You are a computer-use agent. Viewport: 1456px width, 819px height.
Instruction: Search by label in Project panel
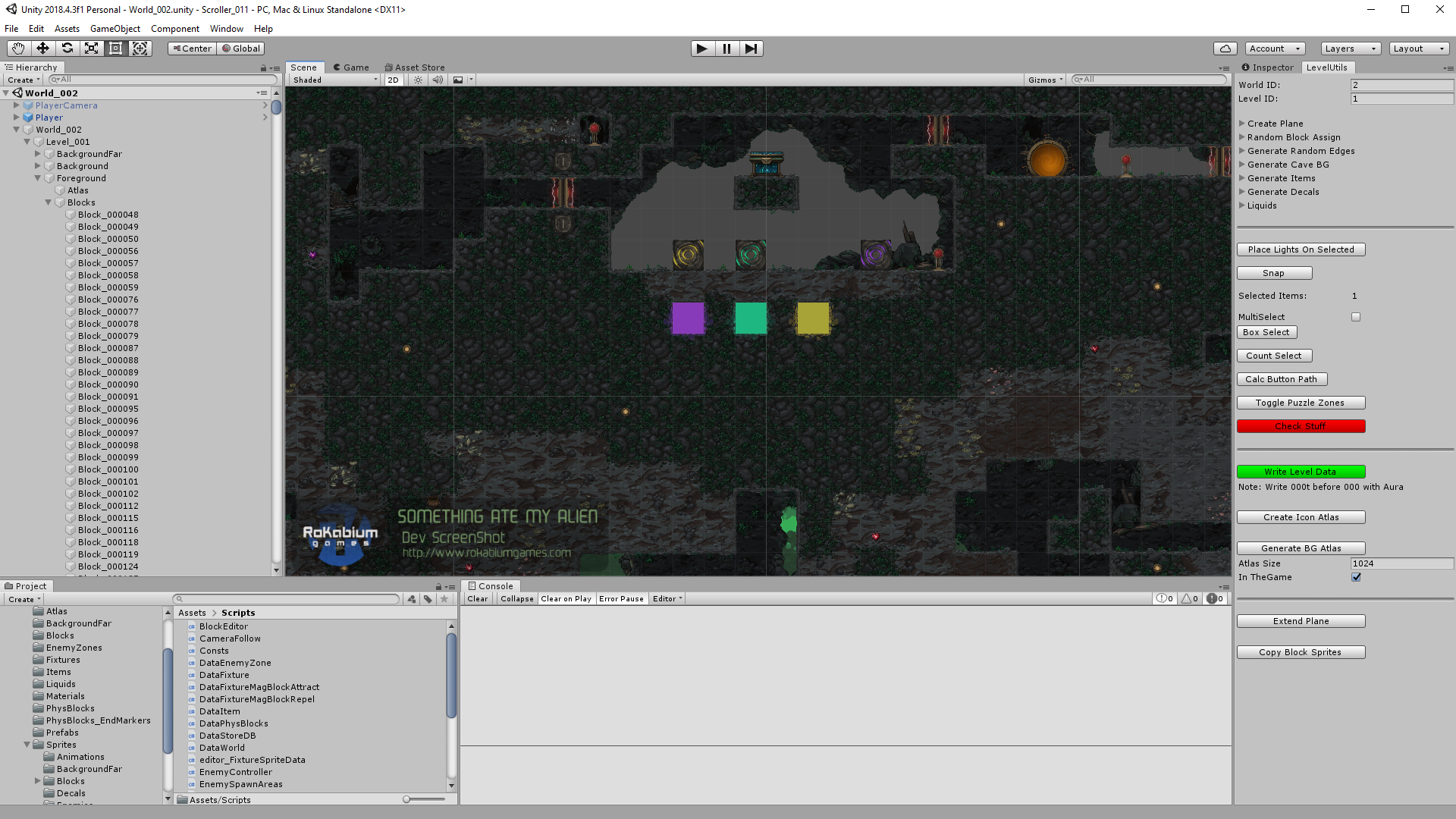click(x=428, y=599)
